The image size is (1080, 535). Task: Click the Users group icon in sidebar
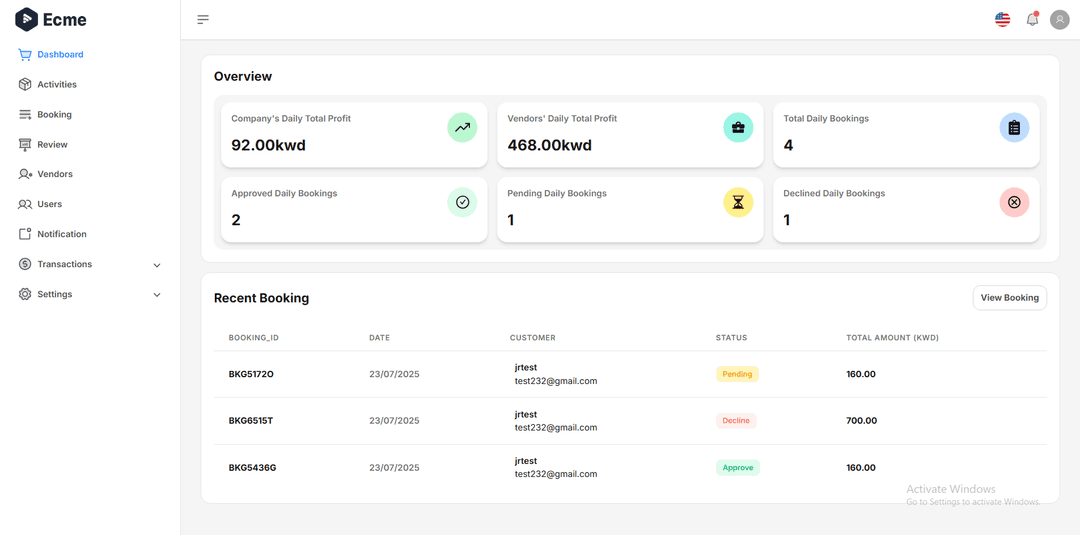coord(25,204)
